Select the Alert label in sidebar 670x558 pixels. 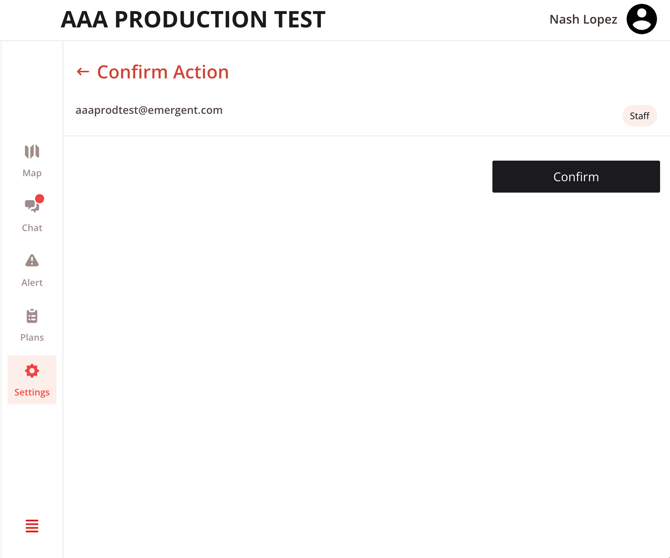(32, 283)
